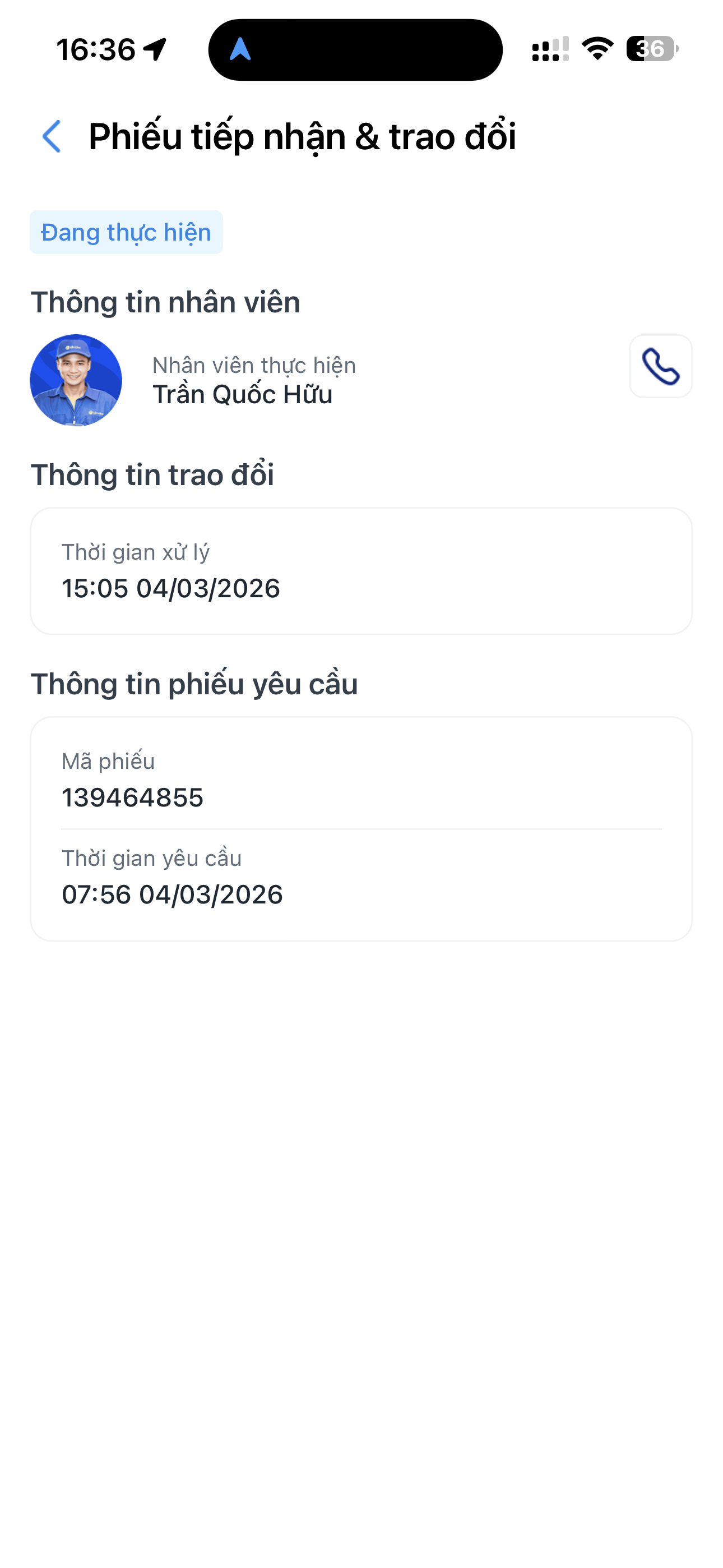Tap the status bar clock 16:36
The image size is (723, 1568).
pyautogui.click(x=95, y=49)
